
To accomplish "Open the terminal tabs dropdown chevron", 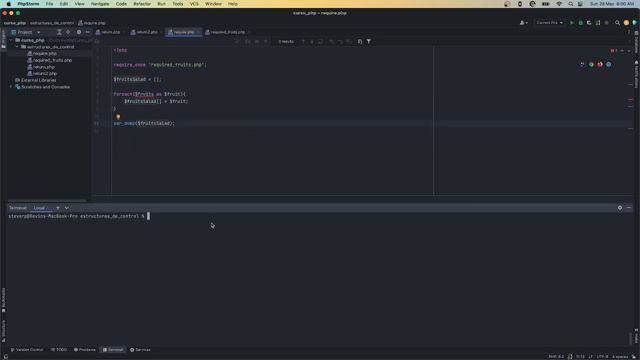I will pos(67,208).
